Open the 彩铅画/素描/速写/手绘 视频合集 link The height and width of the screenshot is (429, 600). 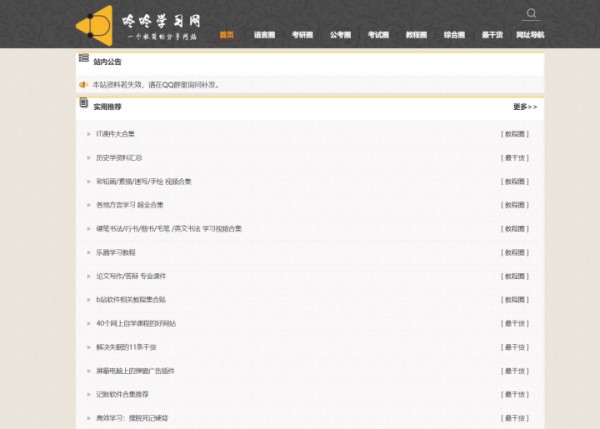coord(144,181)
